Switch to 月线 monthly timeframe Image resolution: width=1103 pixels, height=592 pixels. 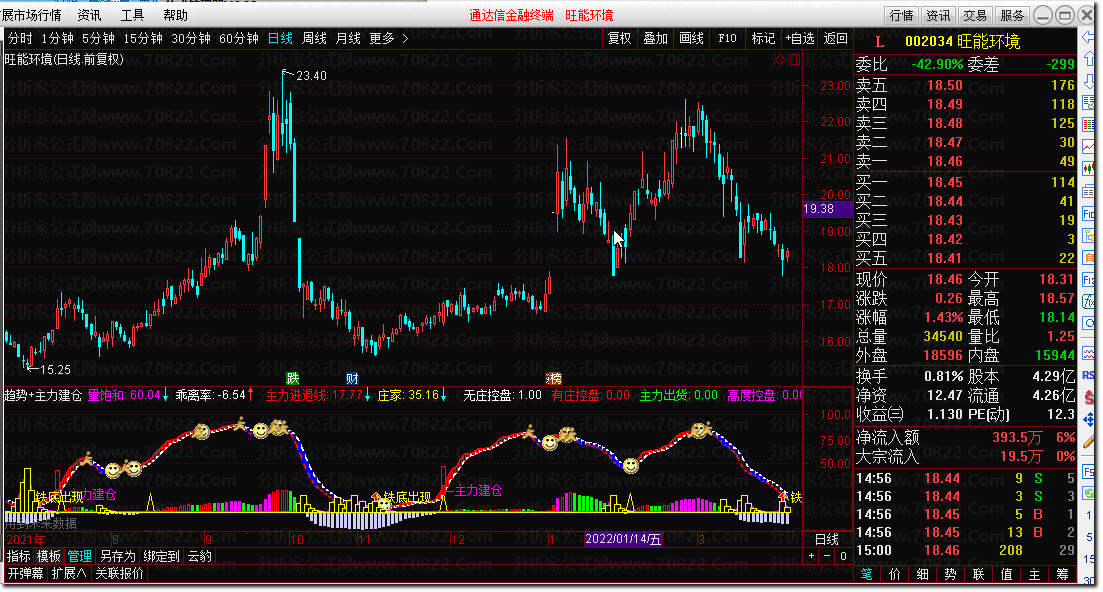click(x=348, y=39)
